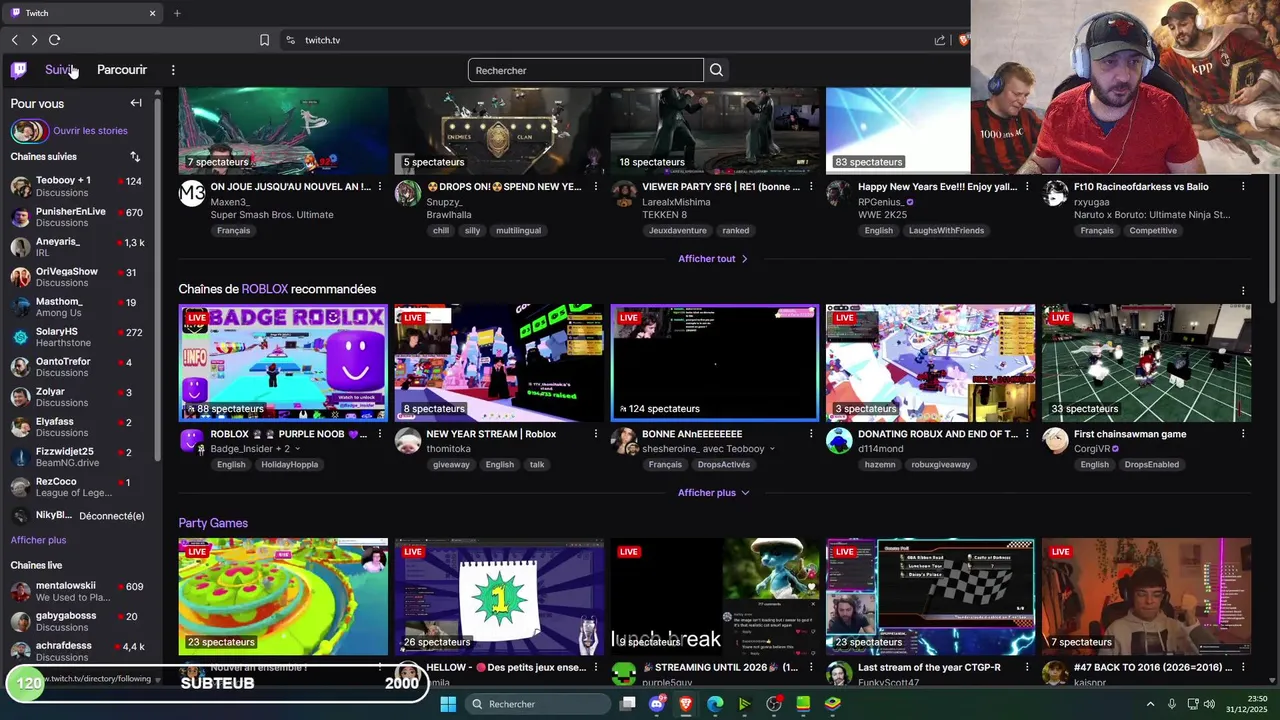Open options for PURPLE NOOB stream
The image size is (1280, 720).
click(380, 434)
